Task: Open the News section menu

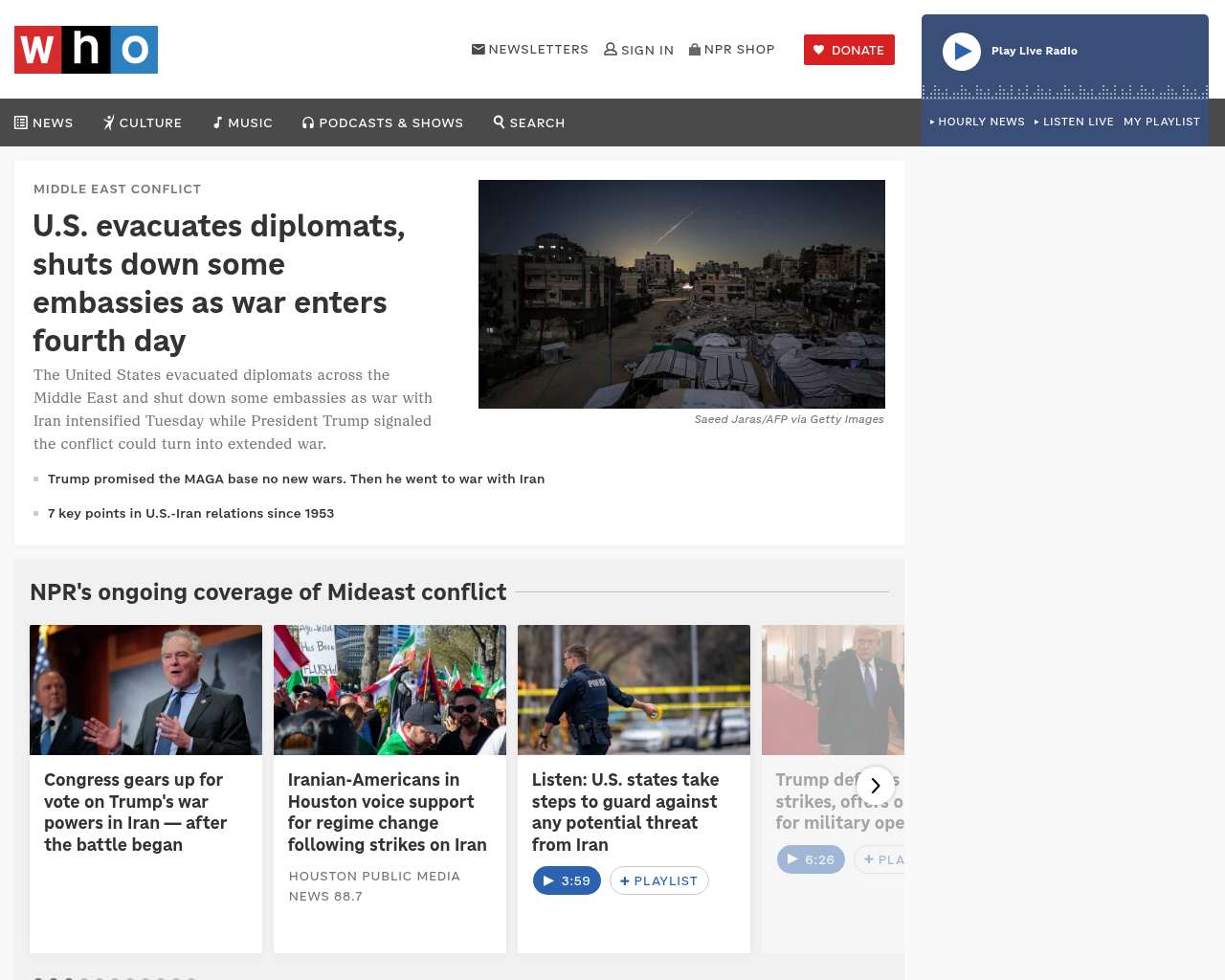Action: [x=44, y=122]
